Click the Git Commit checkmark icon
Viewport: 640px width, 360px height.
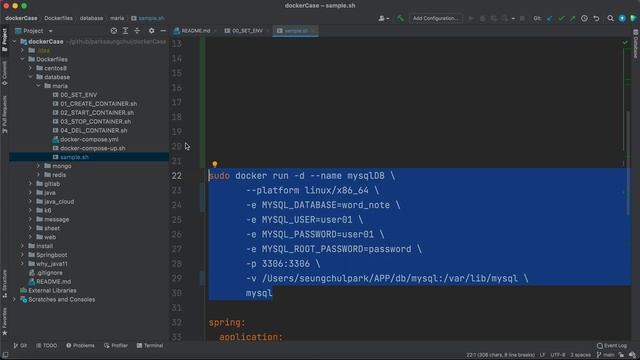click(x=562, y=18)
